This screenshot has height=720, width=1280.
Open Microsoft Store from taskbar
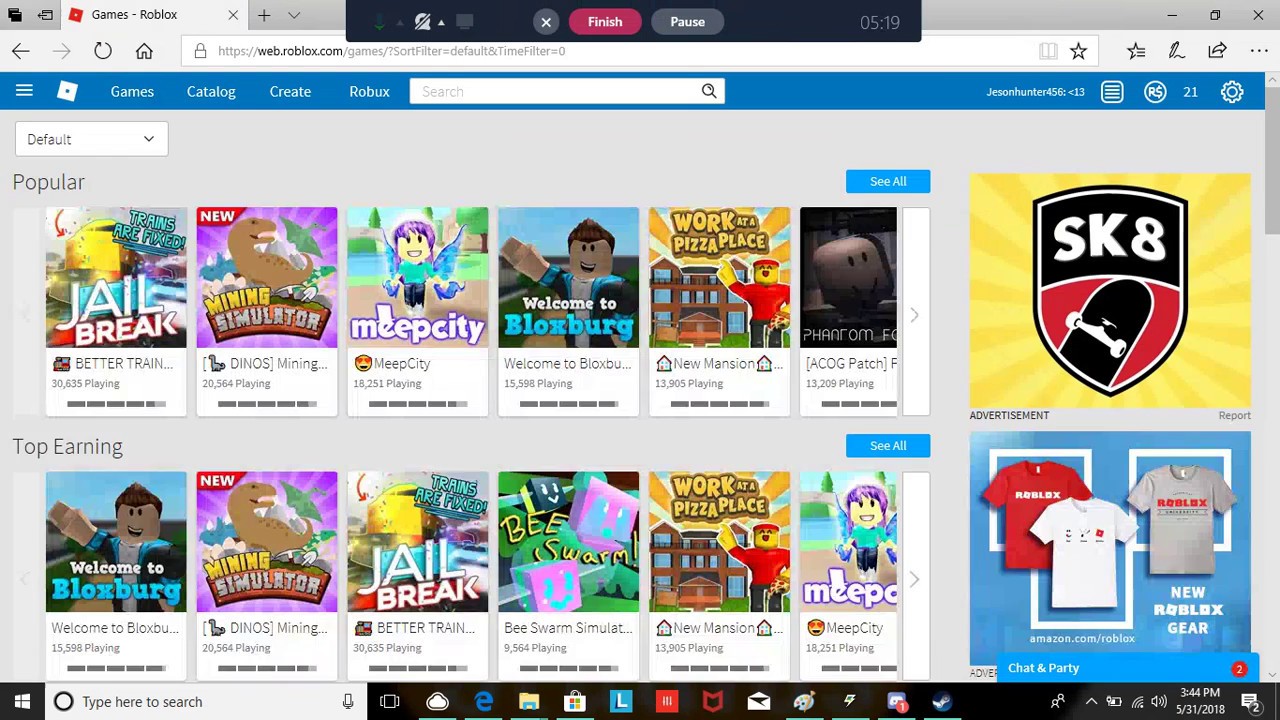[x=575, y=702]
